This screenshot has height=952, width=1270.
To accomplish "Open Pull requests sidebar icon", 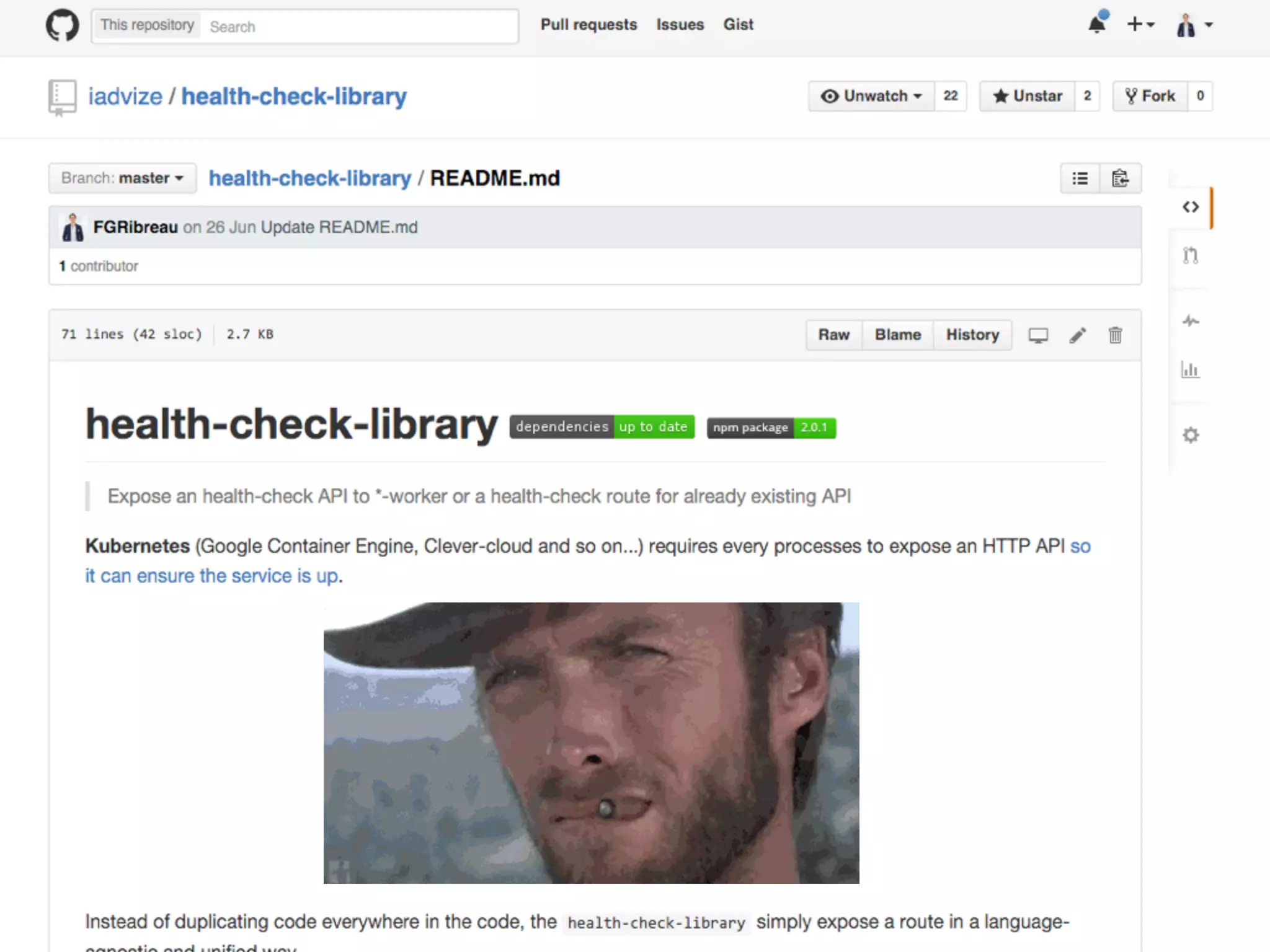I will tap(1190, 255).
